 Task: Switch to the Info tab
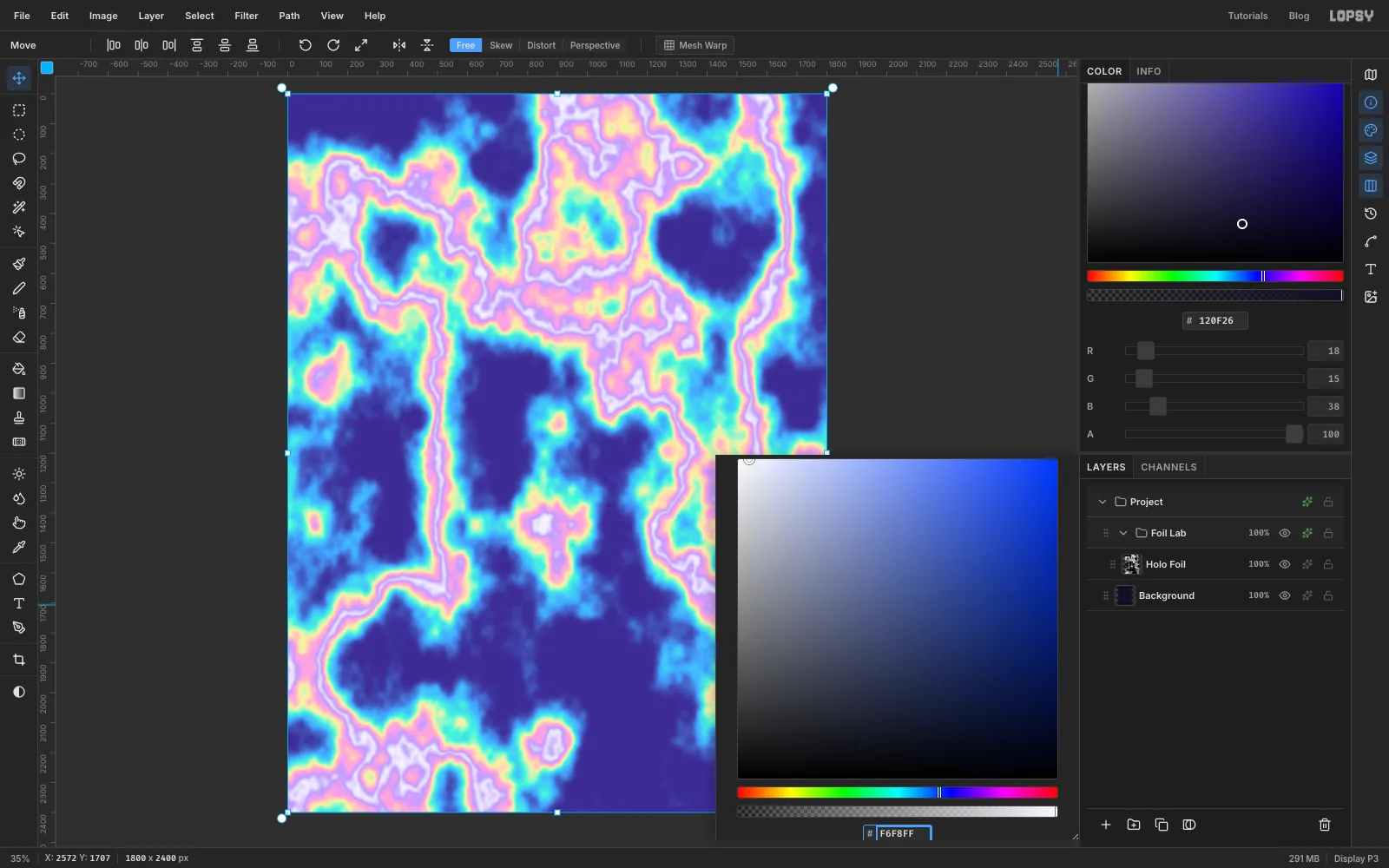(x=1149, y=71)
